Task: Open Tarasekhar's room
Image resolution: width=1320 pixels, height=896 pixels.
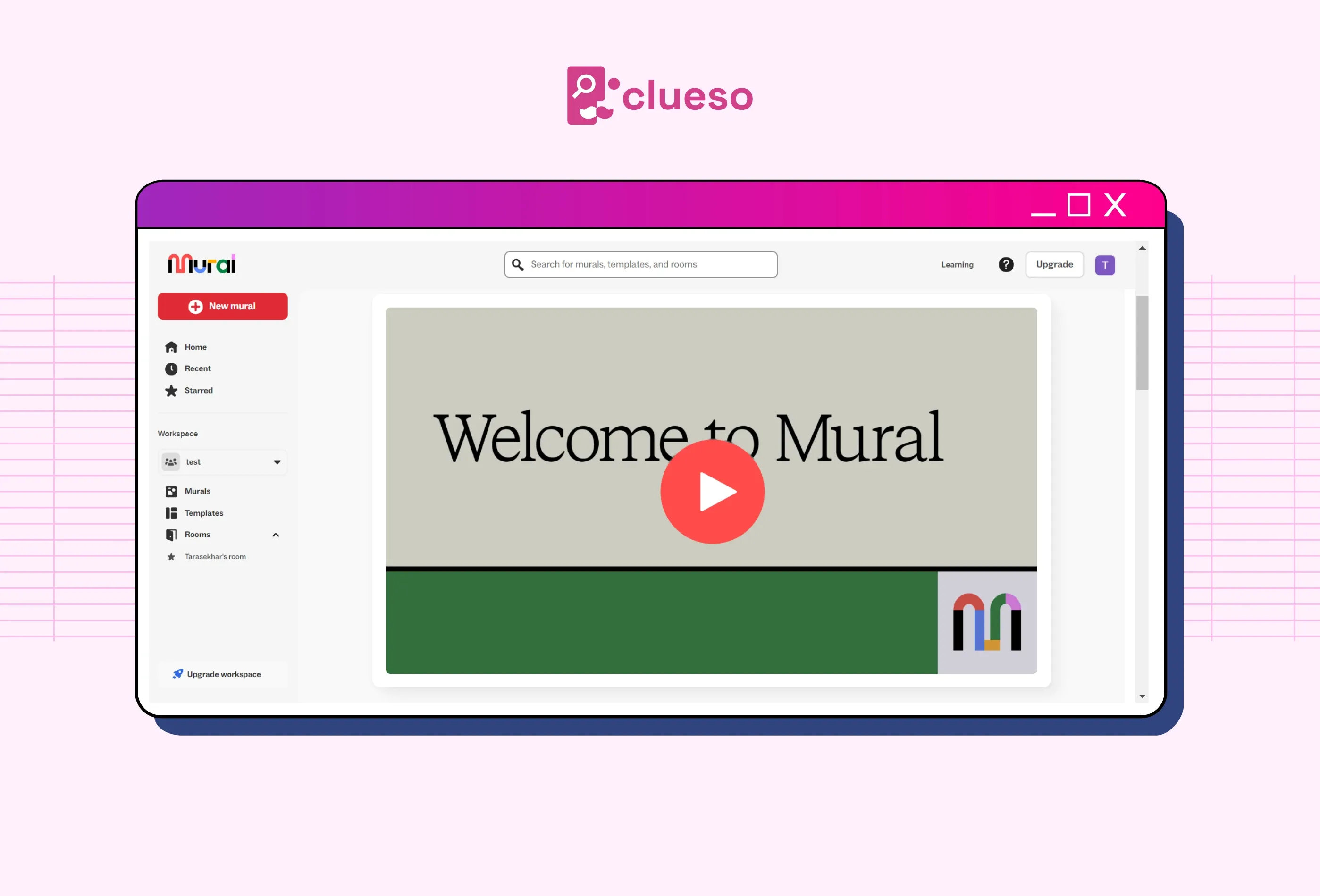Action: tap(215, 557)
